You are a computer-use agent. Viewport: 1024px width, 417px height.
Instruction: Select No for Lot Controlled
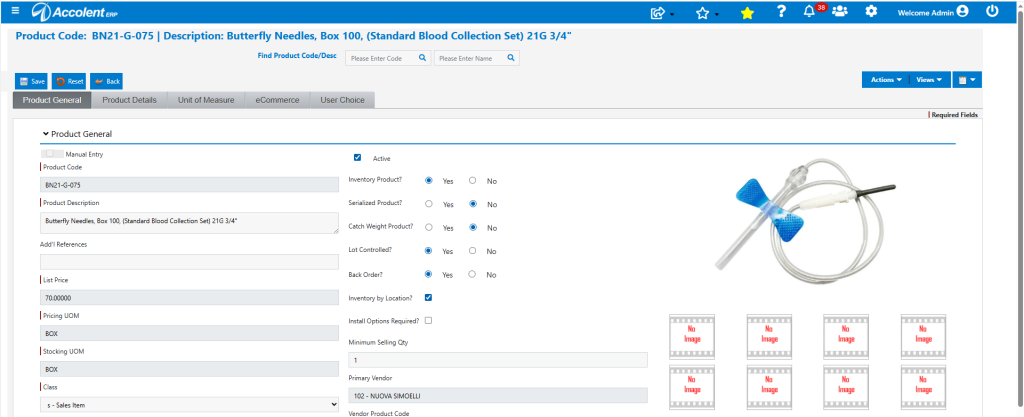[x=472, y=251]
